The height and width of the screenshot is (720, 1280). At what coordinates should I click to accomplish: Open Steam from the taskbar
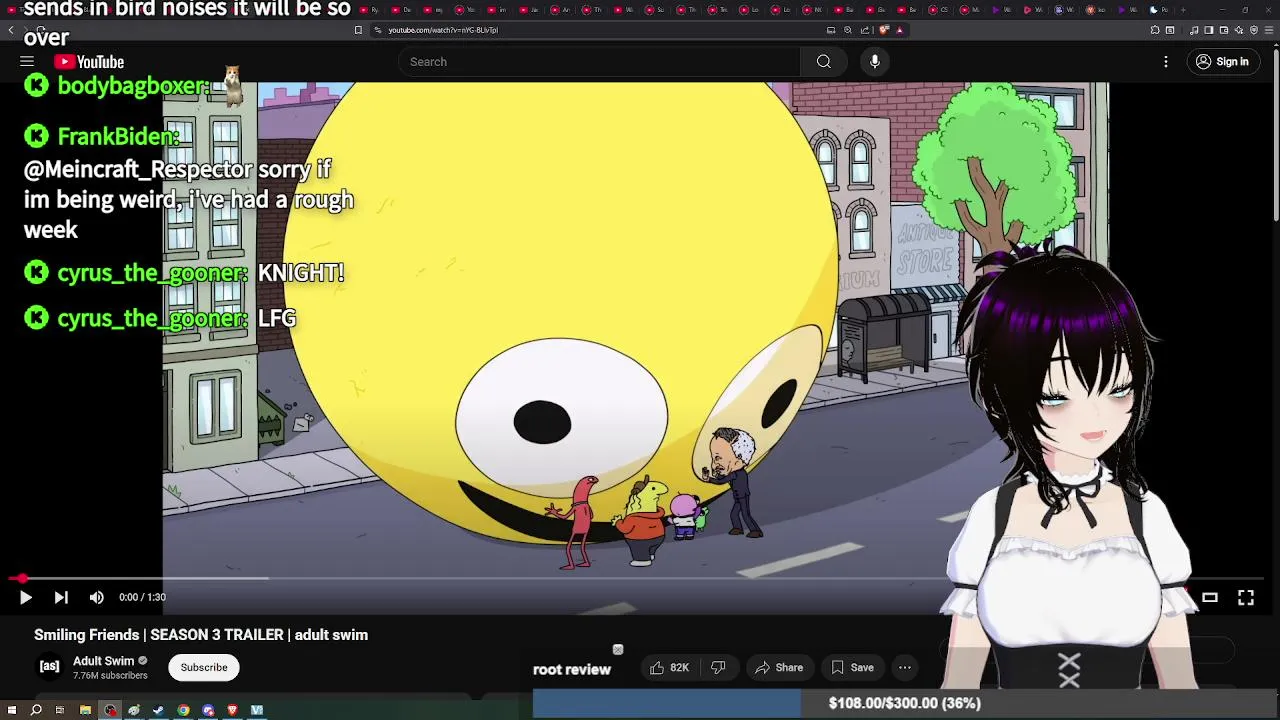158,710
